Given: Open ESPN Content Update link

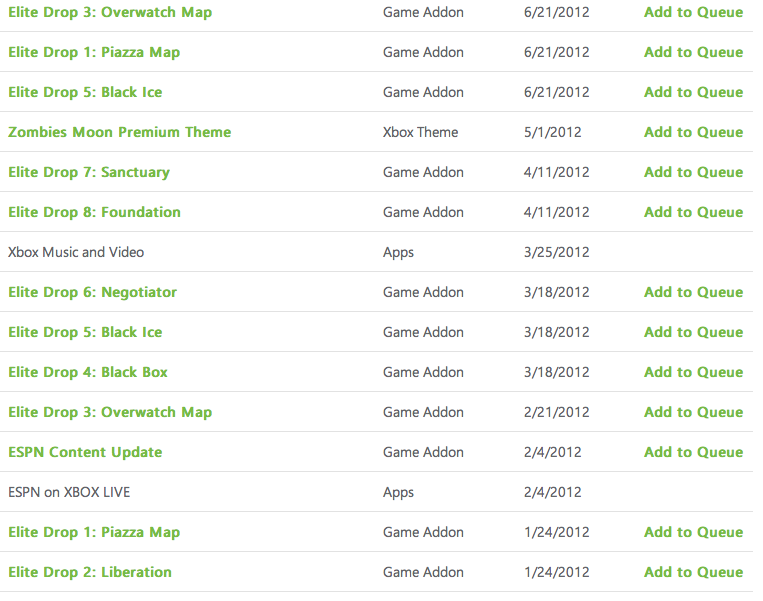Looking at the screenshot, I should 85,453.
